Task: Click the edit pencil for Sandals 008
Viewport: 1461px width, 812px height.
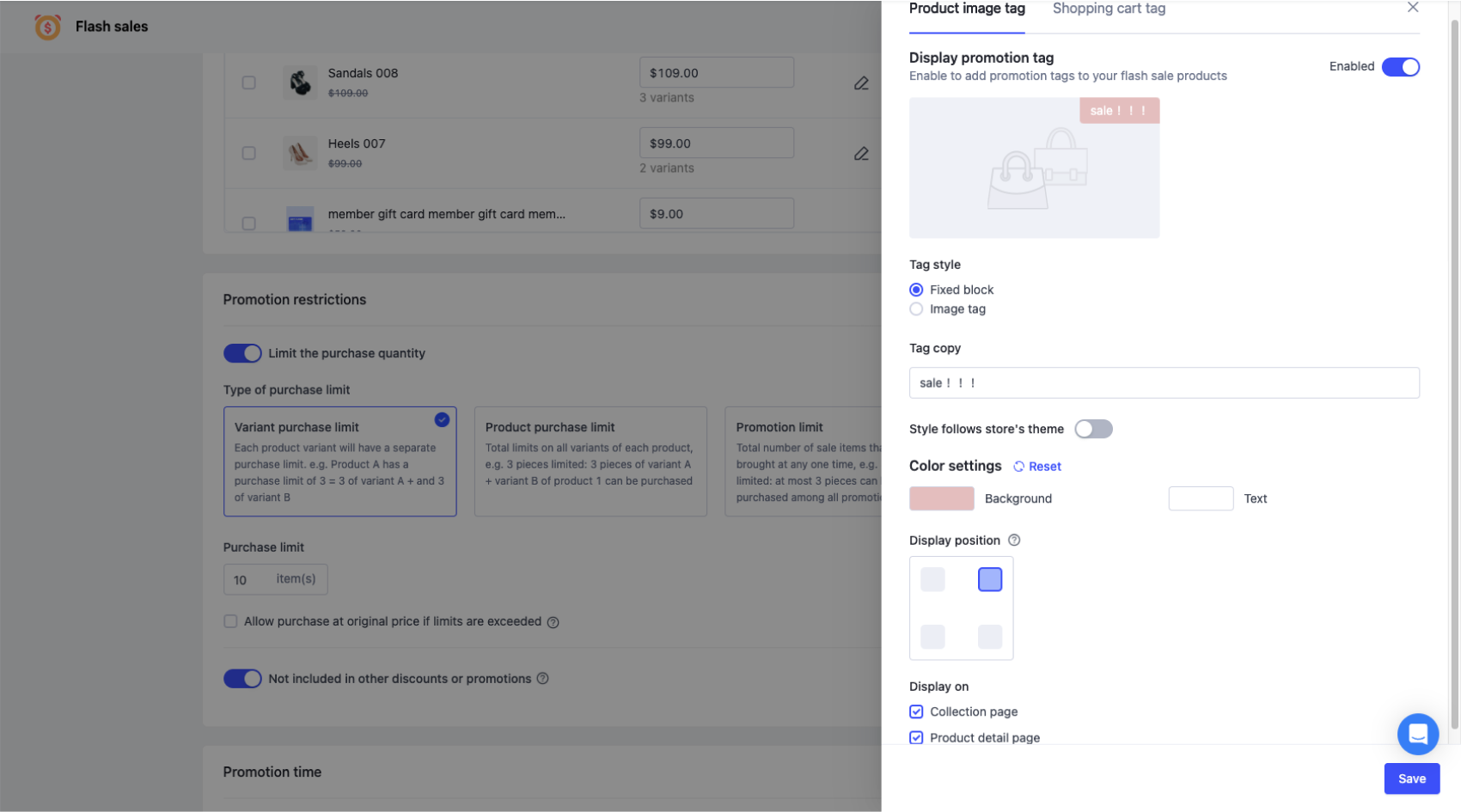Action: pos(860,83)
